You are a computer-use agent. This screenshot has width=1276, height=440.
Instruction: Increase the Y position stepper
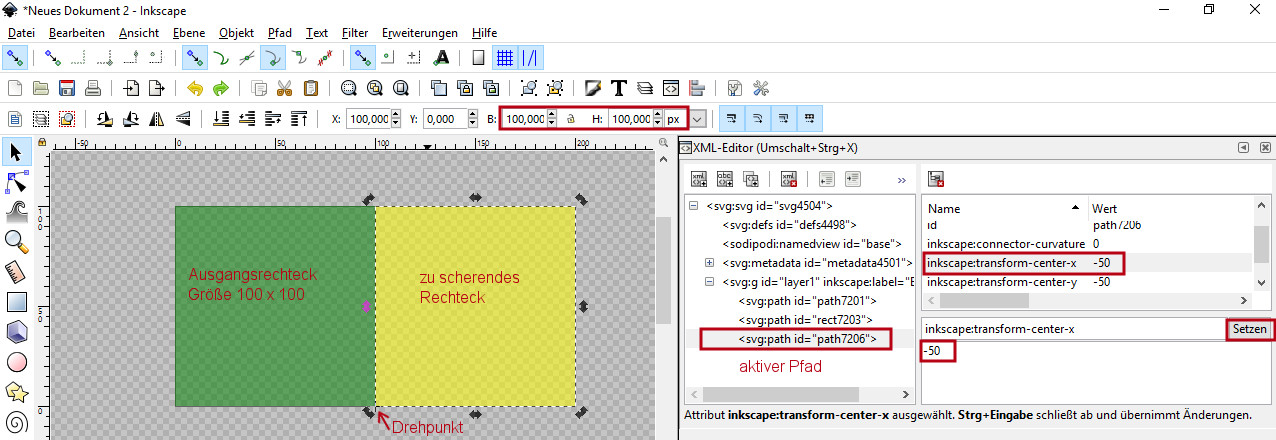[472, 115]
